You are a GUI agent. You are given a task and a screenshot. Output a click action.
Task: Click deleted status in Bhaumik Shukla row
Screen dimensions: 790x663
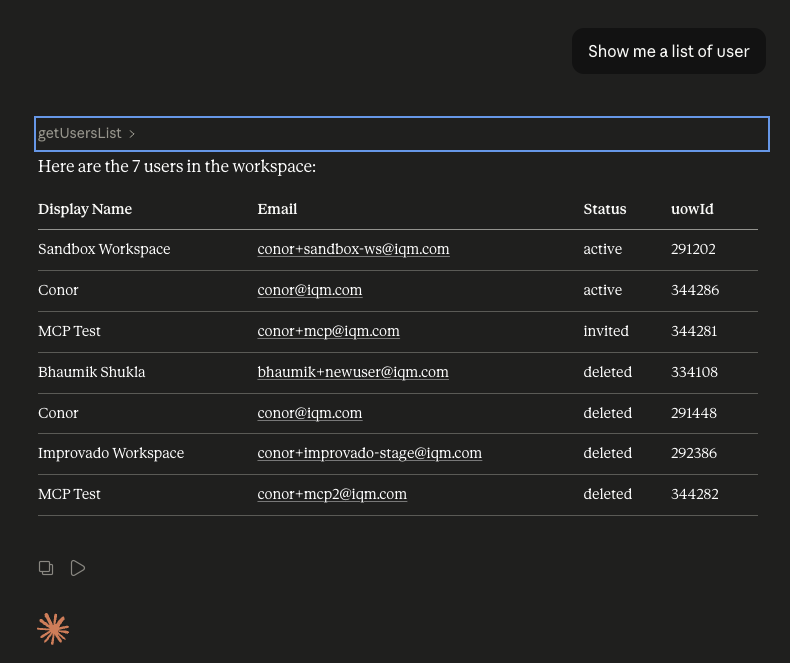pos(608,372)
